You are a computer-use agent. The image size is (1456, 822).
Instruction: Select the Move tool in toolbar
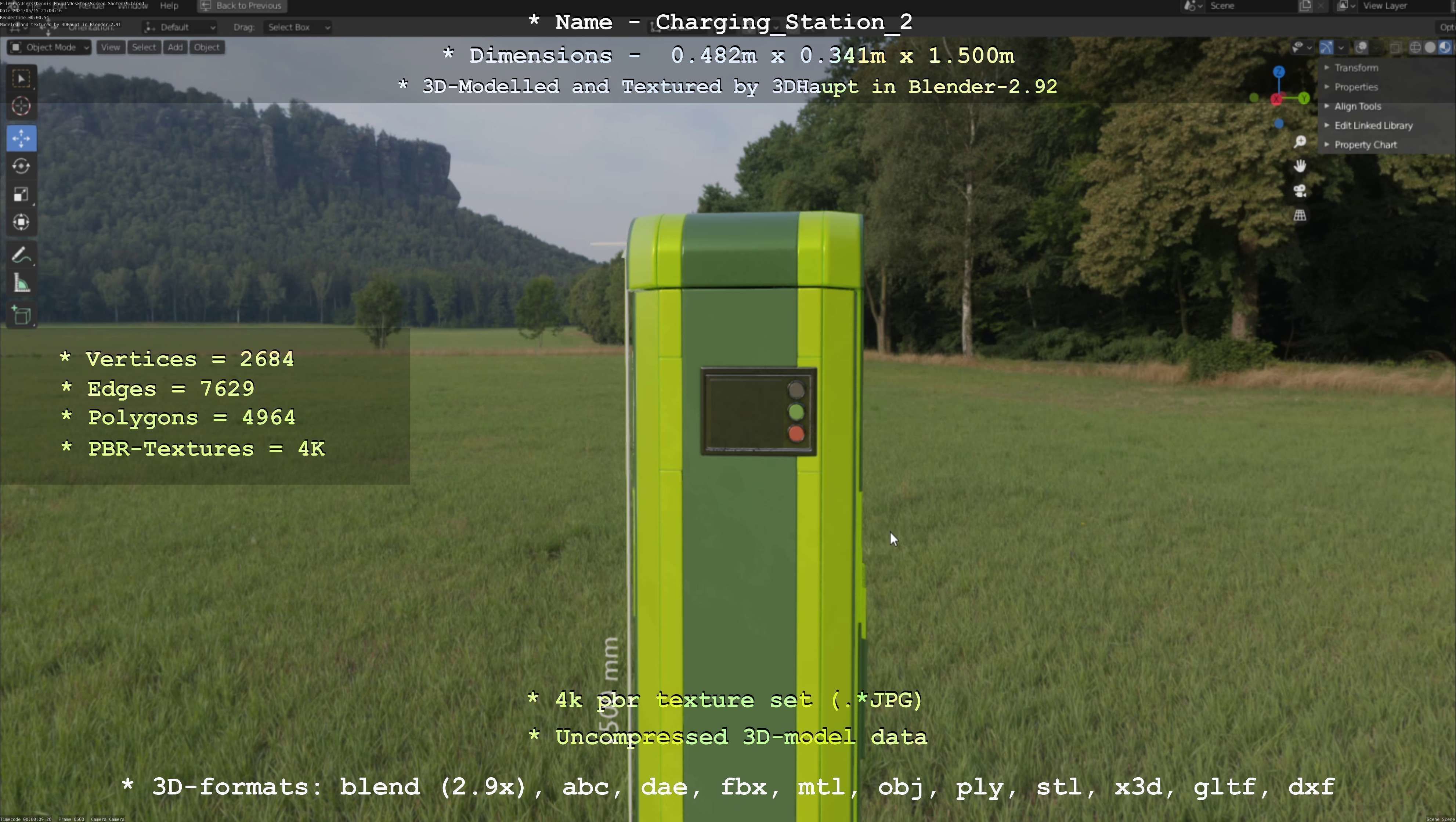coord(21,138)
